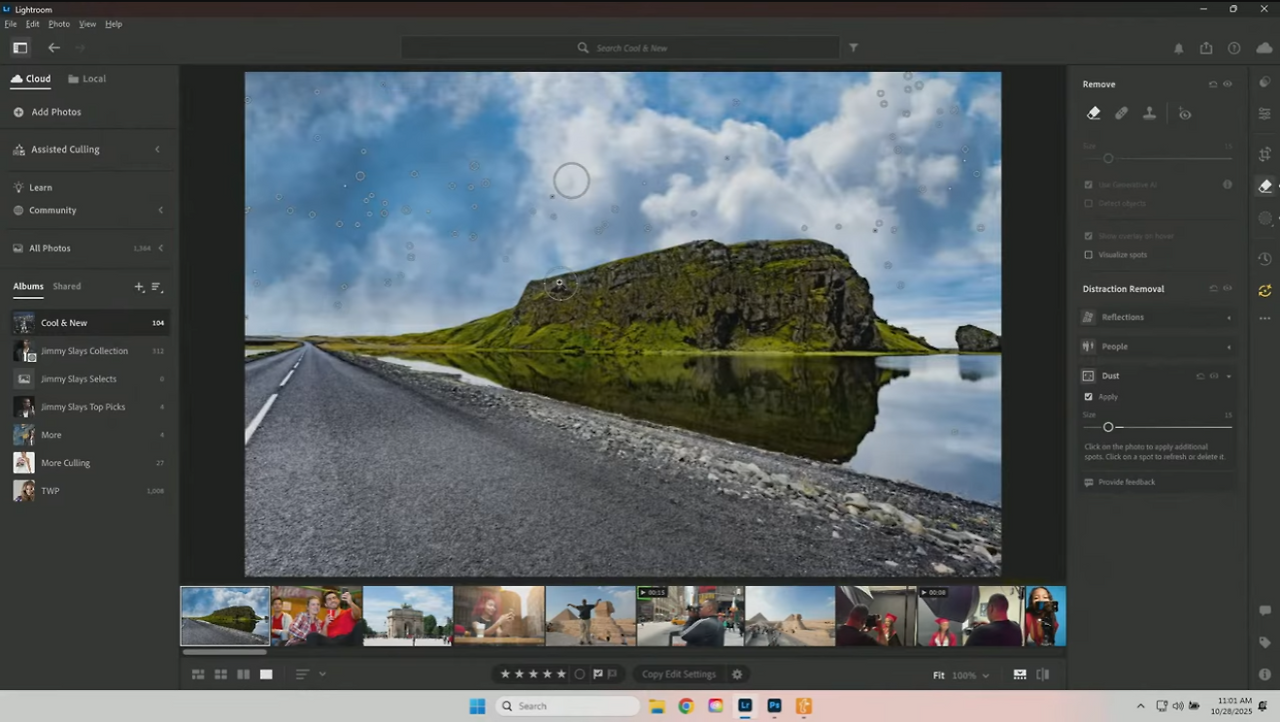Toggle Use Generative AI checkbox
Screen dimensions: 1280x722
click(1089, 185)
